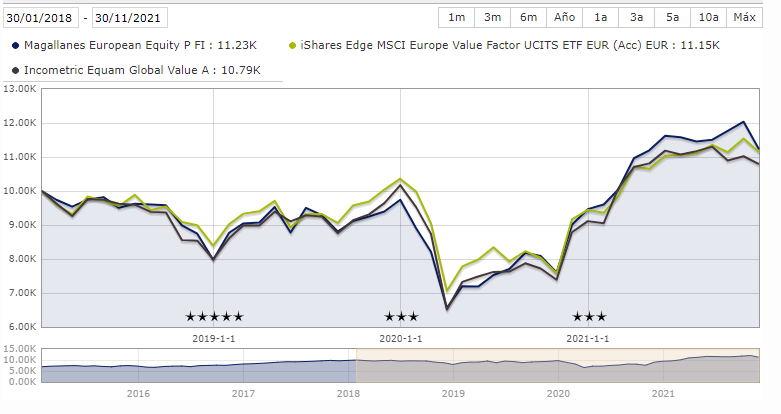Click the 6.00K y-axis label

click(x=22, y=327)
